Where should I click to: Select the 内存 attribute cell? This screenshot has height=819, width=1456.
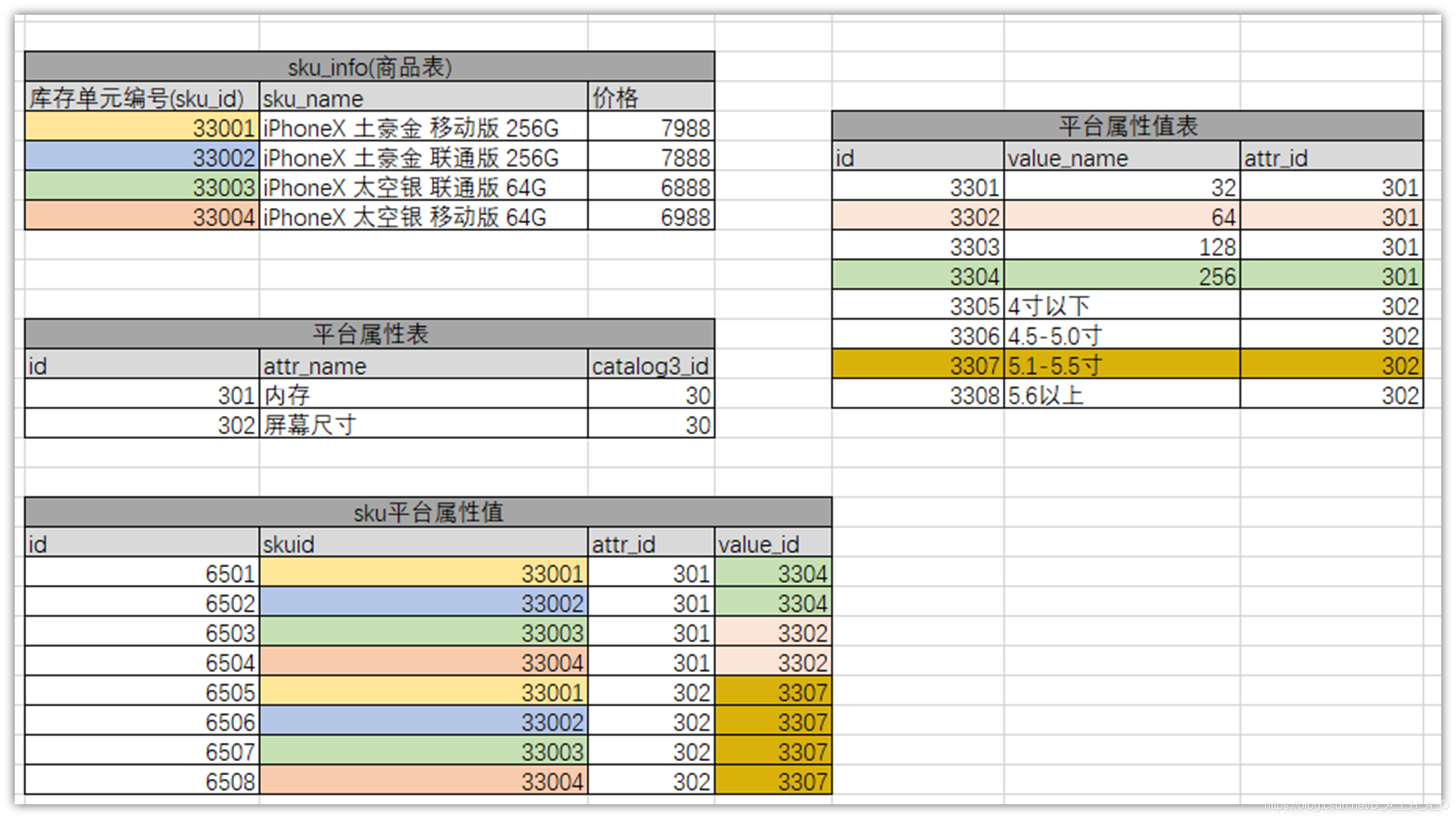click(x=423, y=395)
